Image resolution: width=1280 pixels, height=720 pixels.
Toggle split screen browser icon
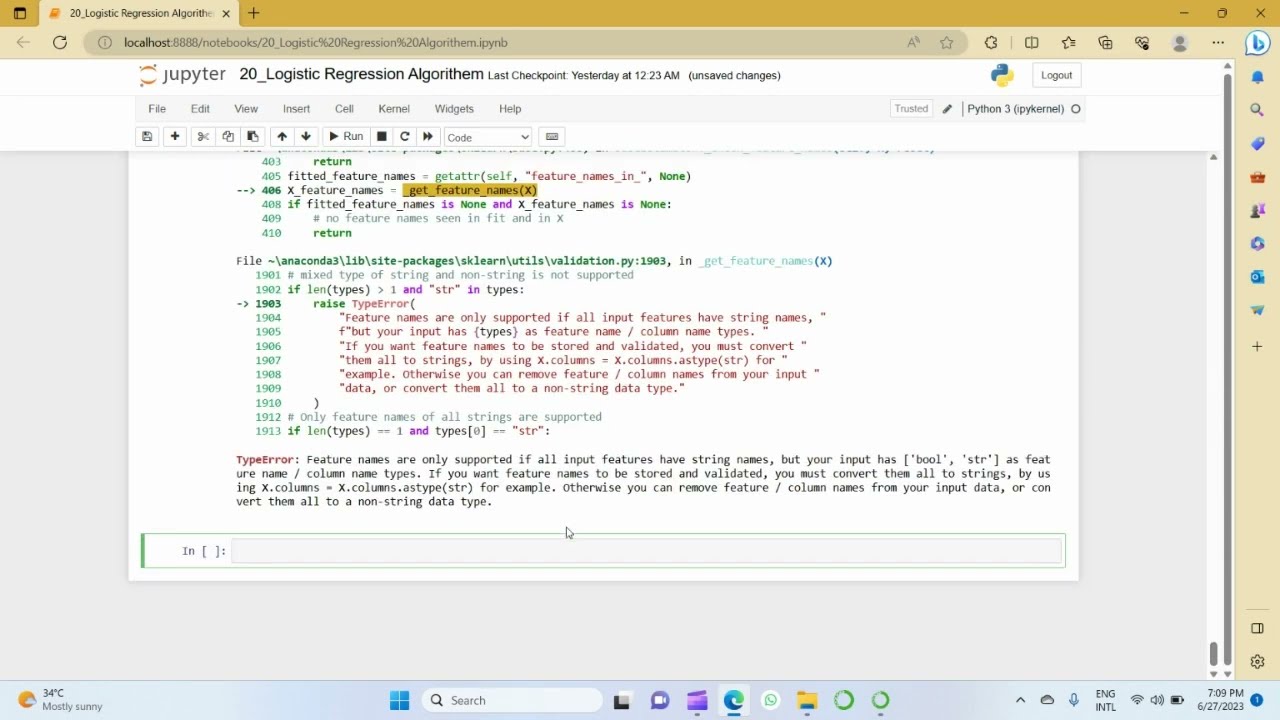tap(1031, 43)
